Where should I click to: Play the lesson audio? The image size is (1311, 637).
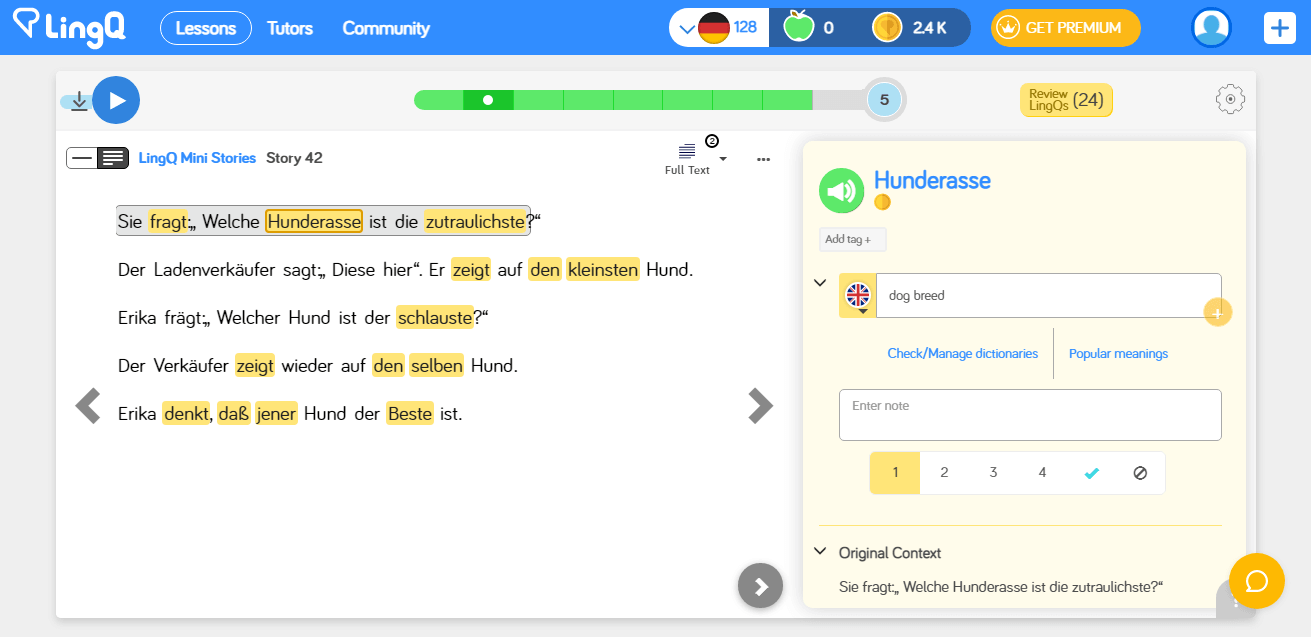coord(116,100)
